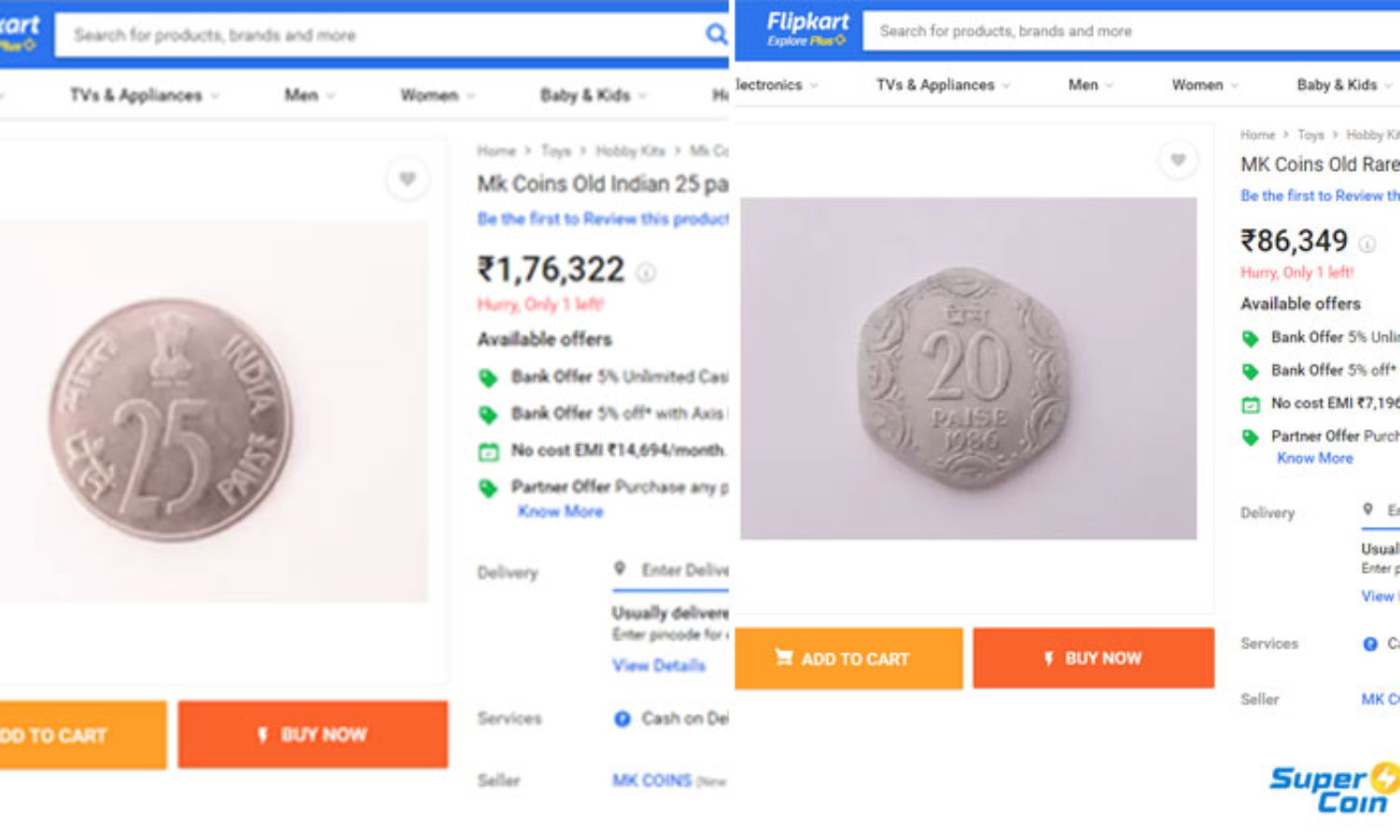Open the left Baby & Kids menu

pyautogui.click(x=594, y=95)
